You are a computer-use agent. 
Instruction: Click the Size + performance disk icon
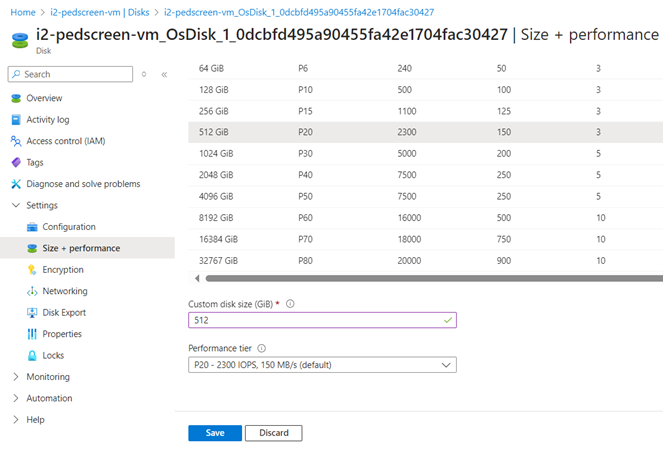(x=32, y=248)
